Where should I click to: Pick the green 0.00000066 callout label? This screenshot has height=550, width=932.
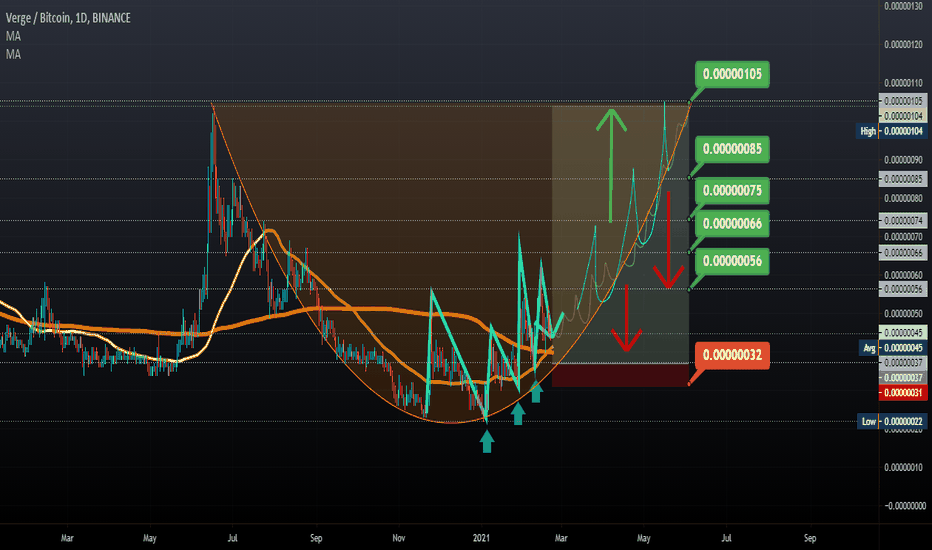[x=732, y=224]
